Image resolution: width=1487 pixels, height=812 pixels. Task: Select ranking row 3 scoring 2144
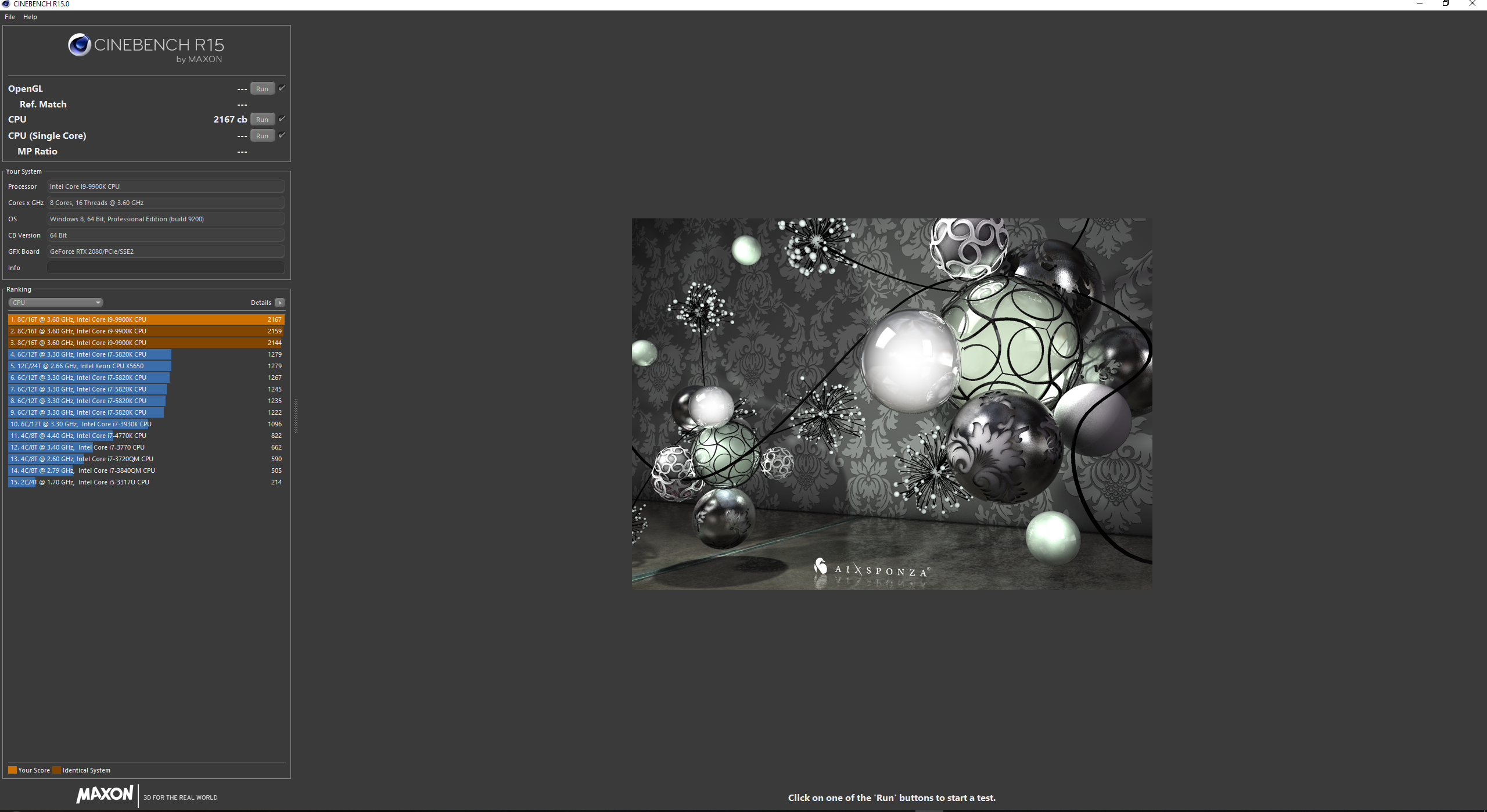[146, 343]
